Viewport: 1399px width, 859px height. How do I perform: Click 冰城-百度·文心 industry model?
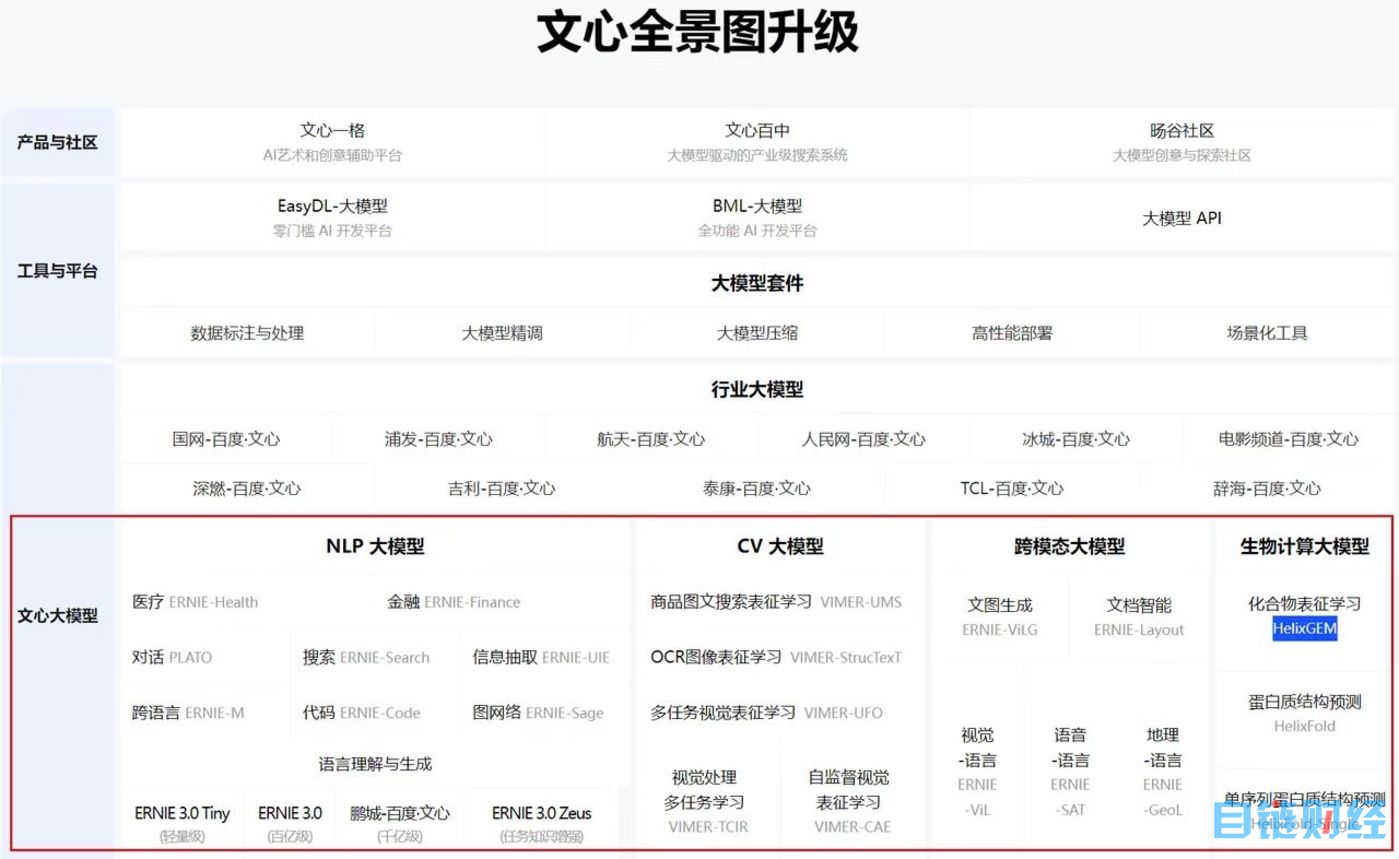pos(1076,439)
